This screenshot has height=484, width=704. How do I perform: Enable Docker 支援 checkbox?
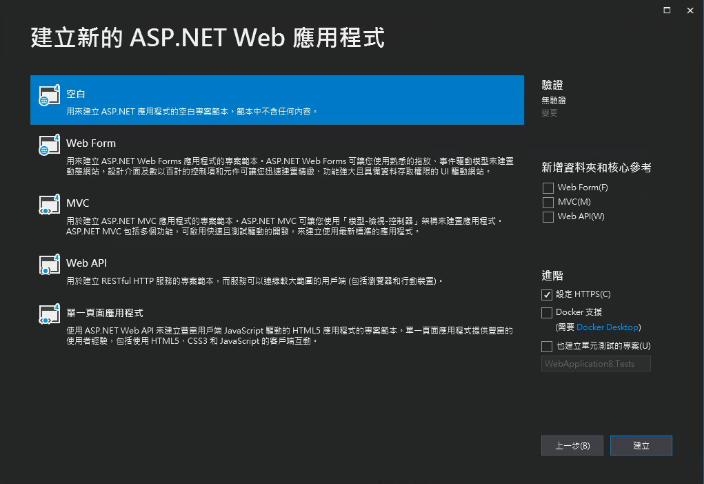tap(546, 312)
